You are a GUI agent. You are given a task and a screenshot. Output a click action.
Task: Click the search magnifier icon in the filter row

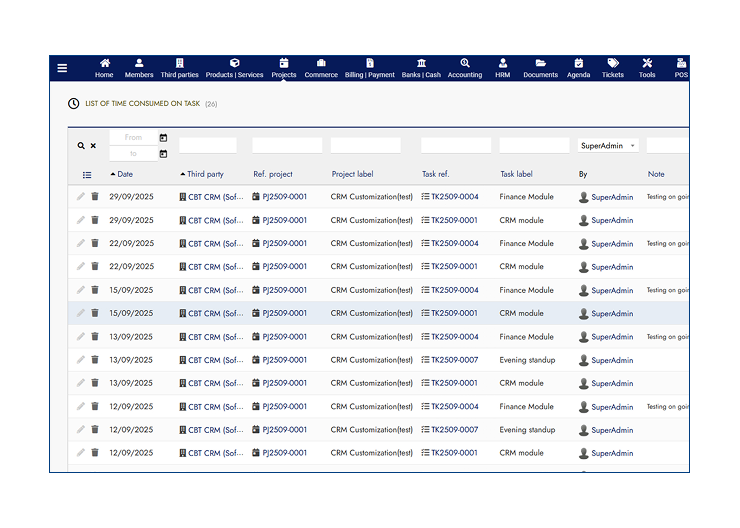coord(82,146)
